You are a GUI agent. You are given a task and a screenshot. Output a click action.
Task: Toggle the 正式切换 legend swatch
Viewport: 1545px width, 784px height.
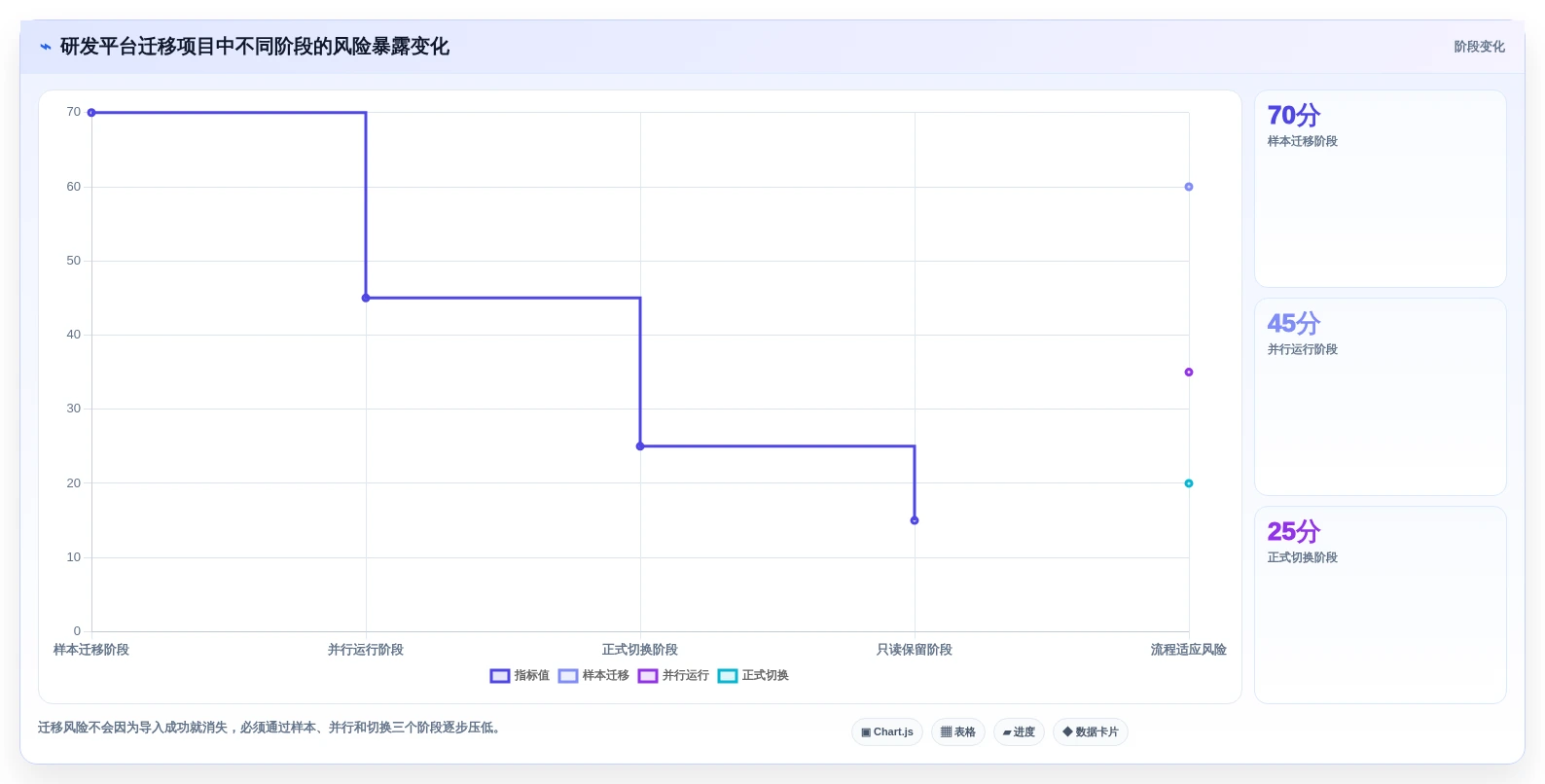click(728, 676)
